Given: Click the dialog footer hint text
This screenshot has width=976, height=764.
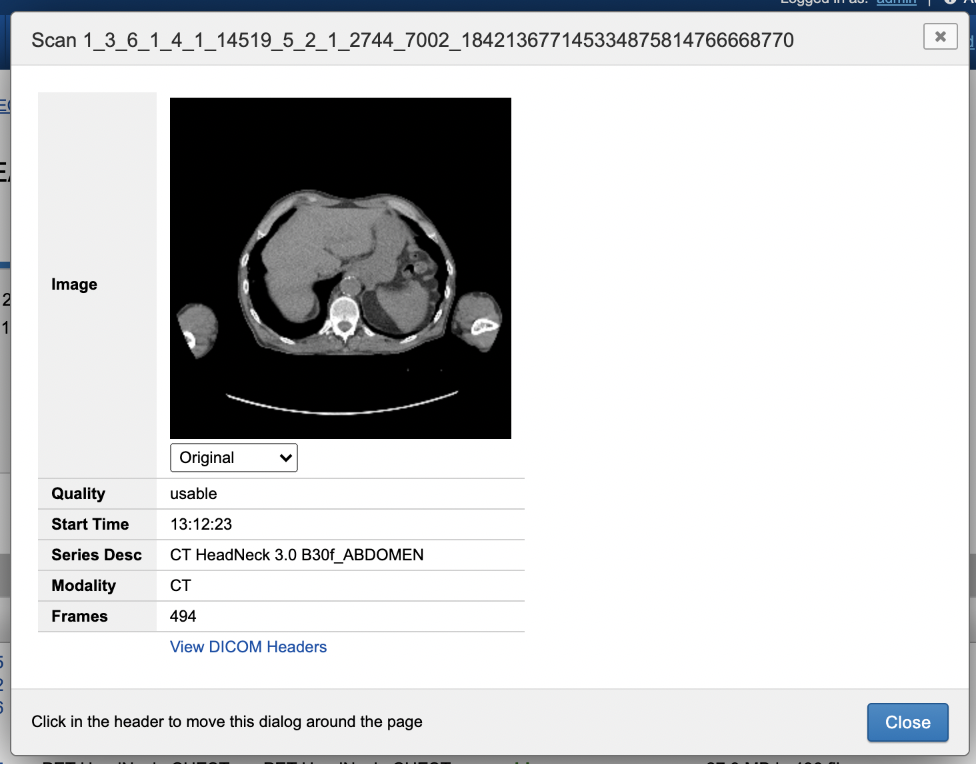Looking at the screenshot, I should pyautogui.click(x=227, y=722).
